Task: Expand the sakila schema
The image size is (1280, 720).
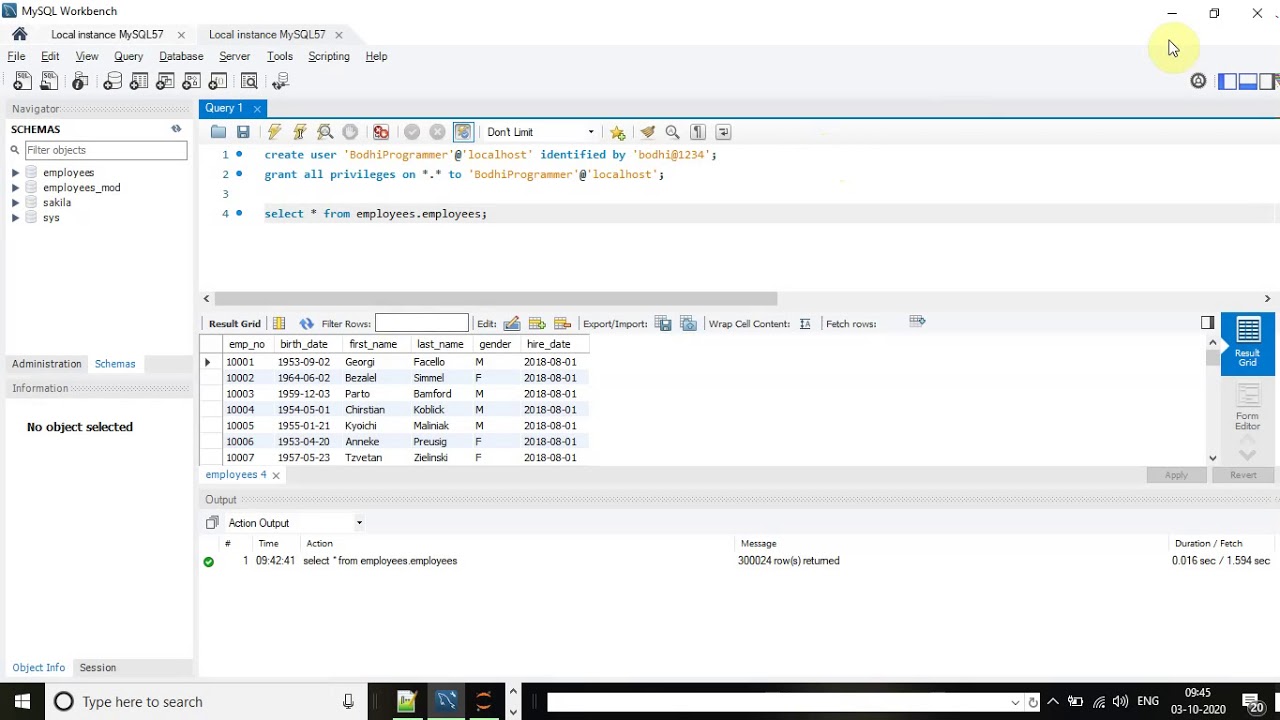Action: [15, 203]
